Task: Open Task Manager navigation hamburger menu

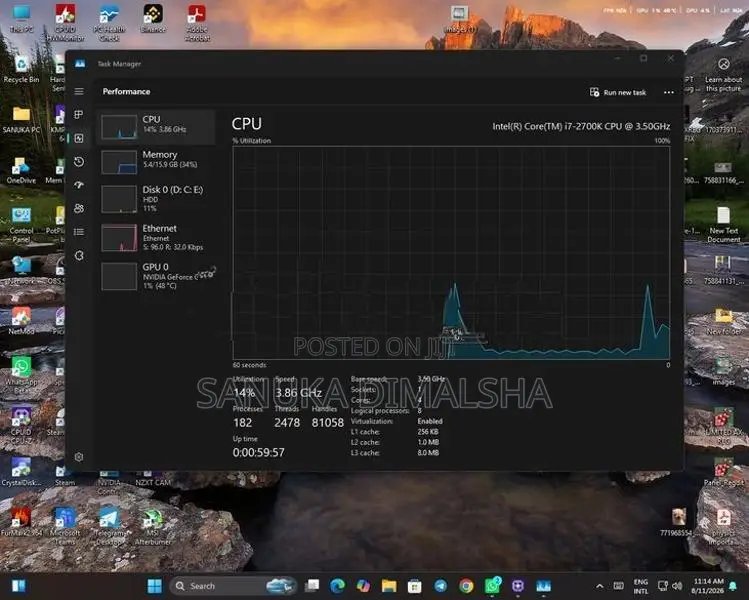Action: point(79,91)
